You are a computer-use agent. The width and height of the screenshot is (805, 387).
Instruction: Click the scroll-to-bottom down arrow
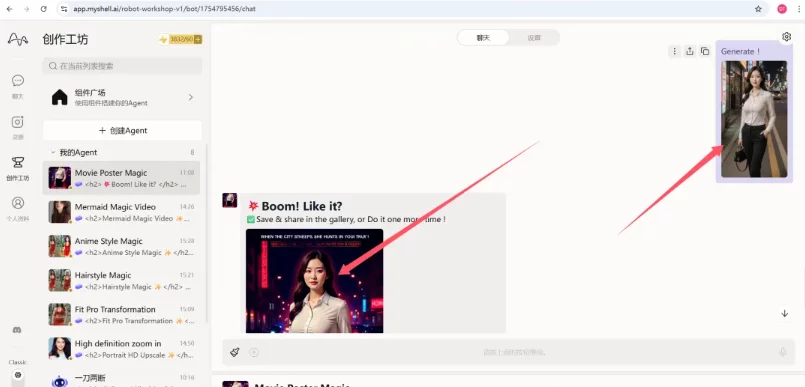click(784, 313)
